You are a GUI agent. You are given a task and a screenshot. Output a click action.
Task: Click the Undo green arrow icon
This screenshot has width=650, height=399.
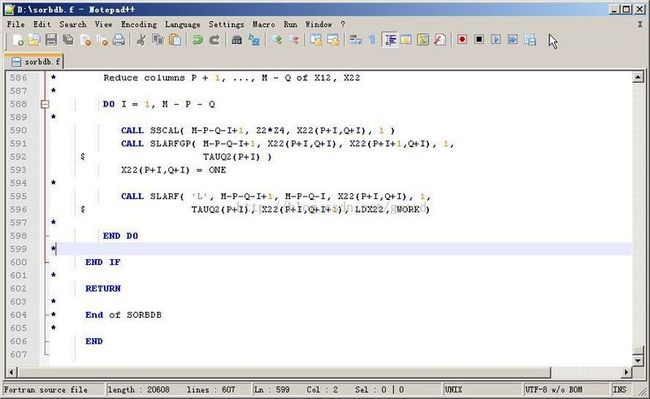(197, 40)
